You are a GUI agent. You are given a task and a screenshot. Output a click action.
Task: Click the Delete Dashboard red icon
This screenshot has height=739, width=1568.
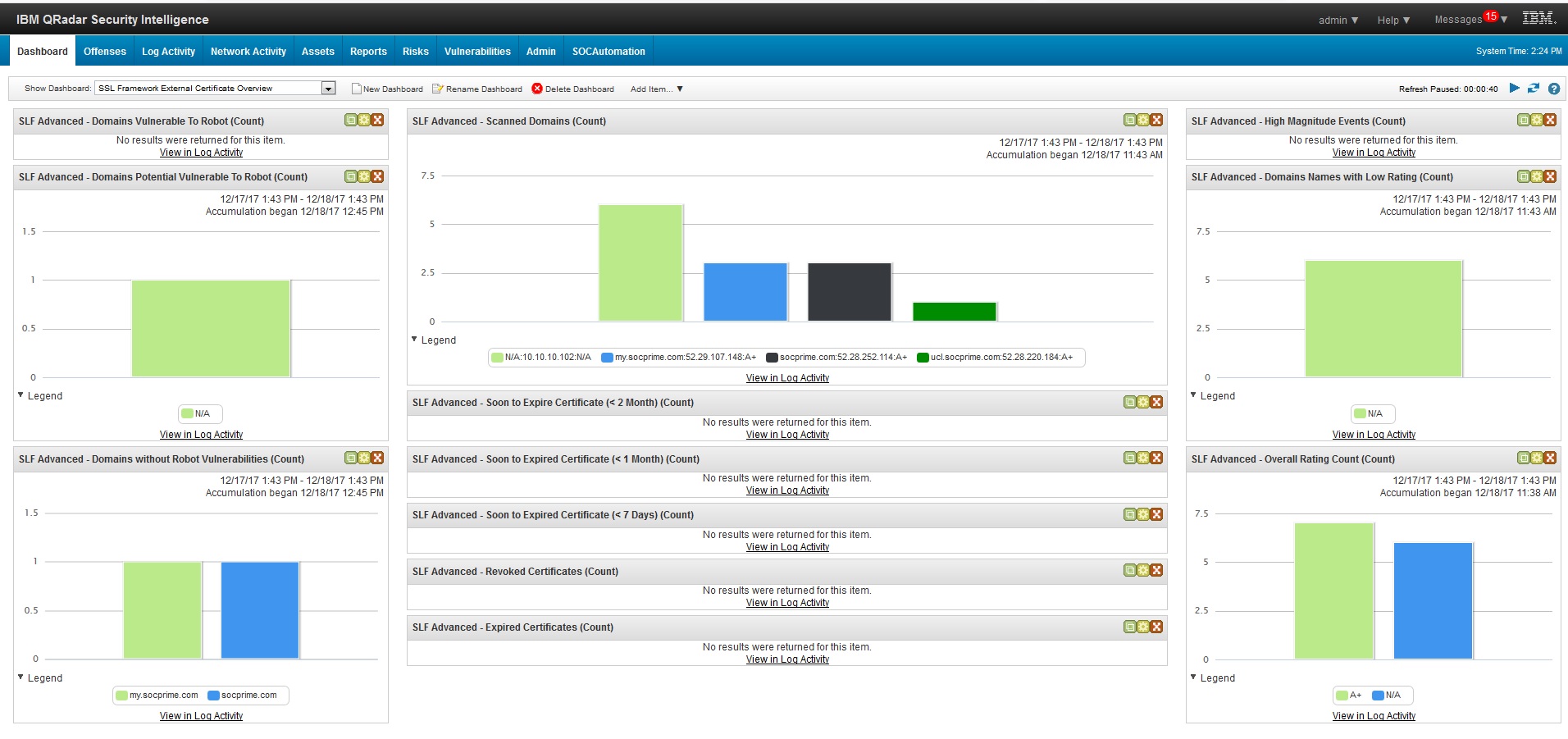(537, 89)
